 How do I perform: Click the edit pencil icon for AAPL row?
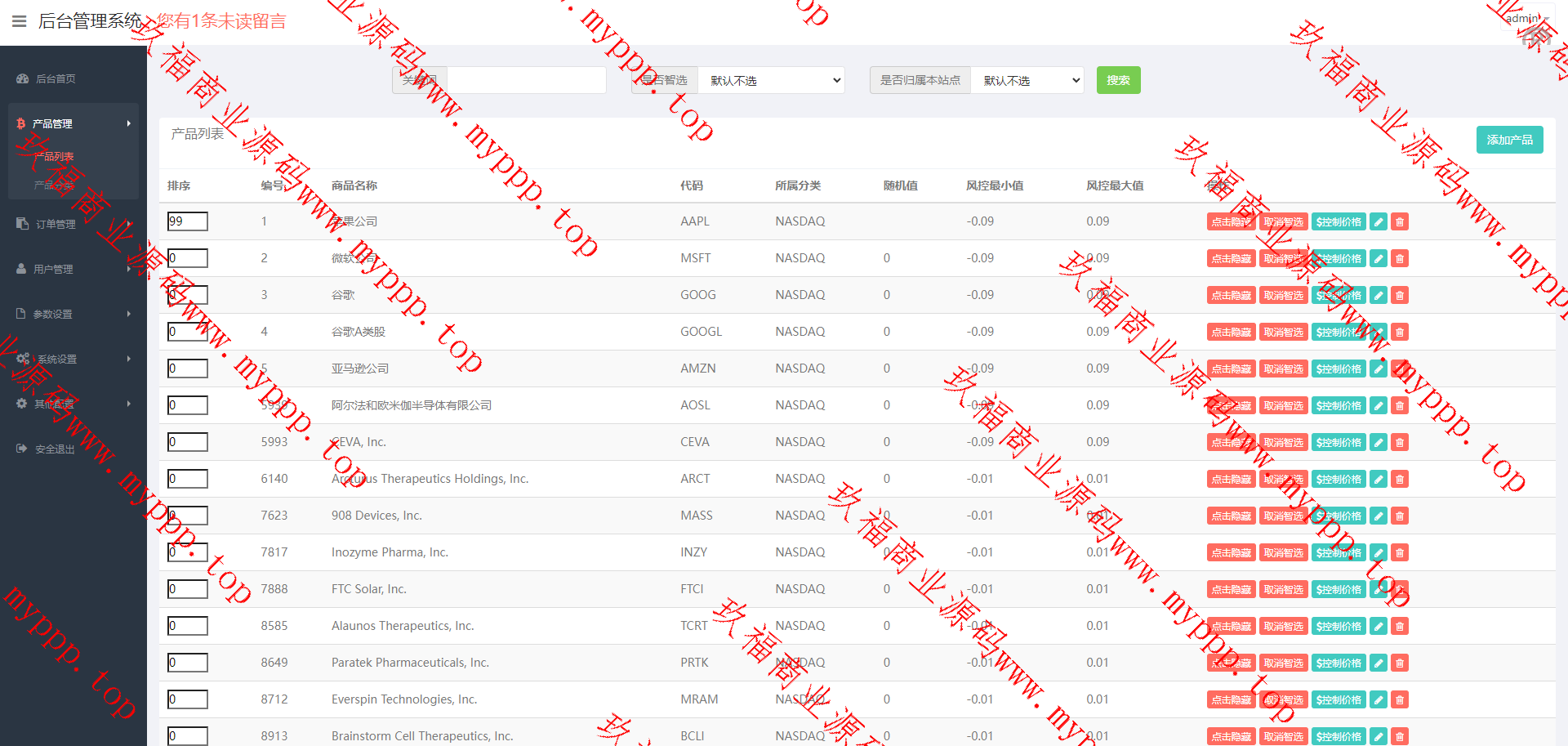point(1379,222)
